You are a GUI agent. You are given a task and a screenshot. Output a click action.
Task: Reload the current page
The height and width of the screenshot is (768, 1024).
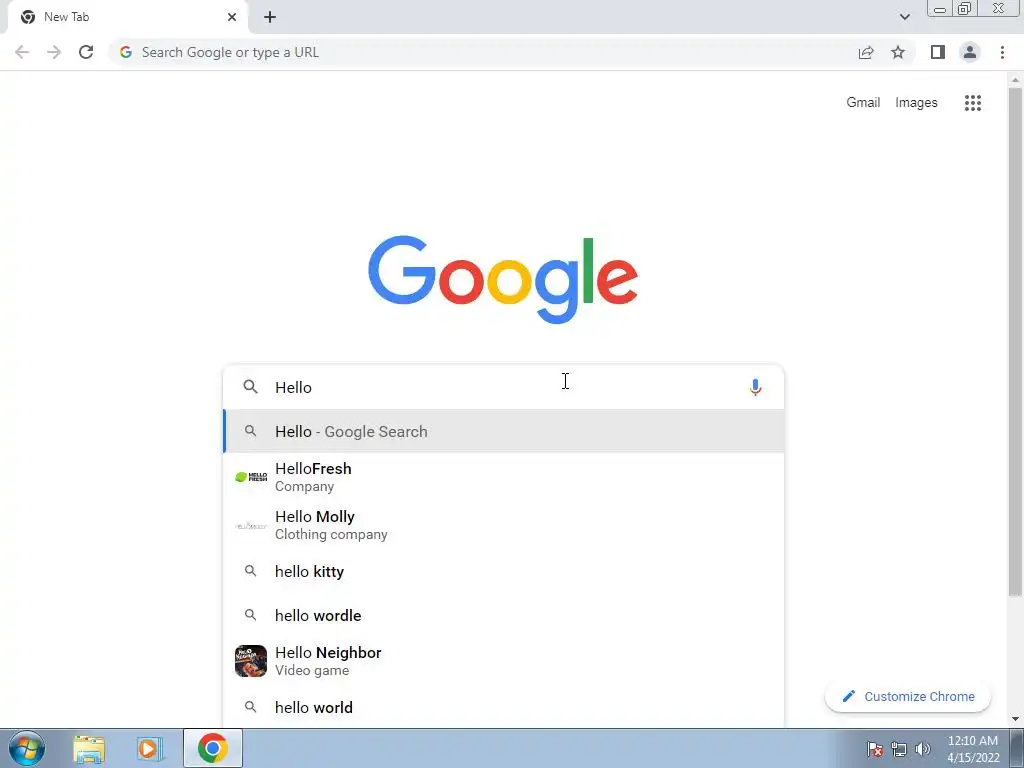click(86, 52)
